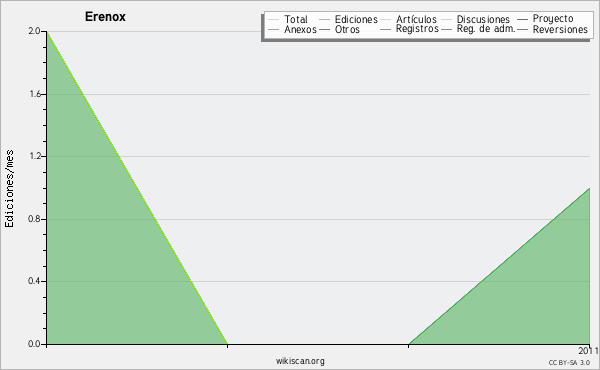Click the 1.6 y-axis value
This screenshot has width=600, height=370.
(34, 94)
